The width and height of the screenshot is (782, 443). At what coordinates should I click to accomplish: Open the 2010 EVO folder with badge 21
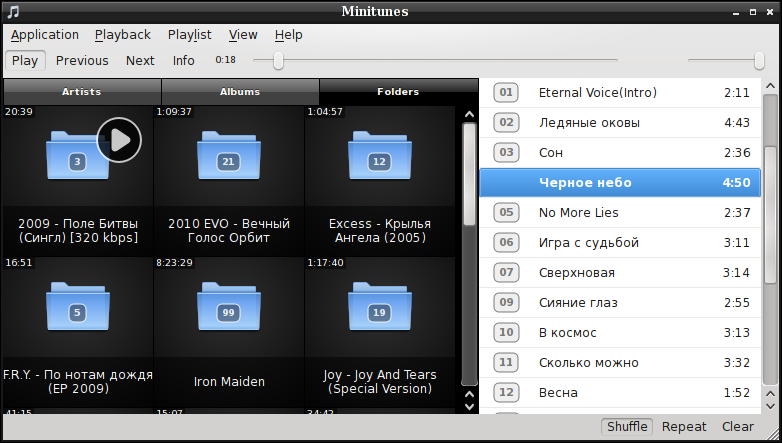(228, 155)
